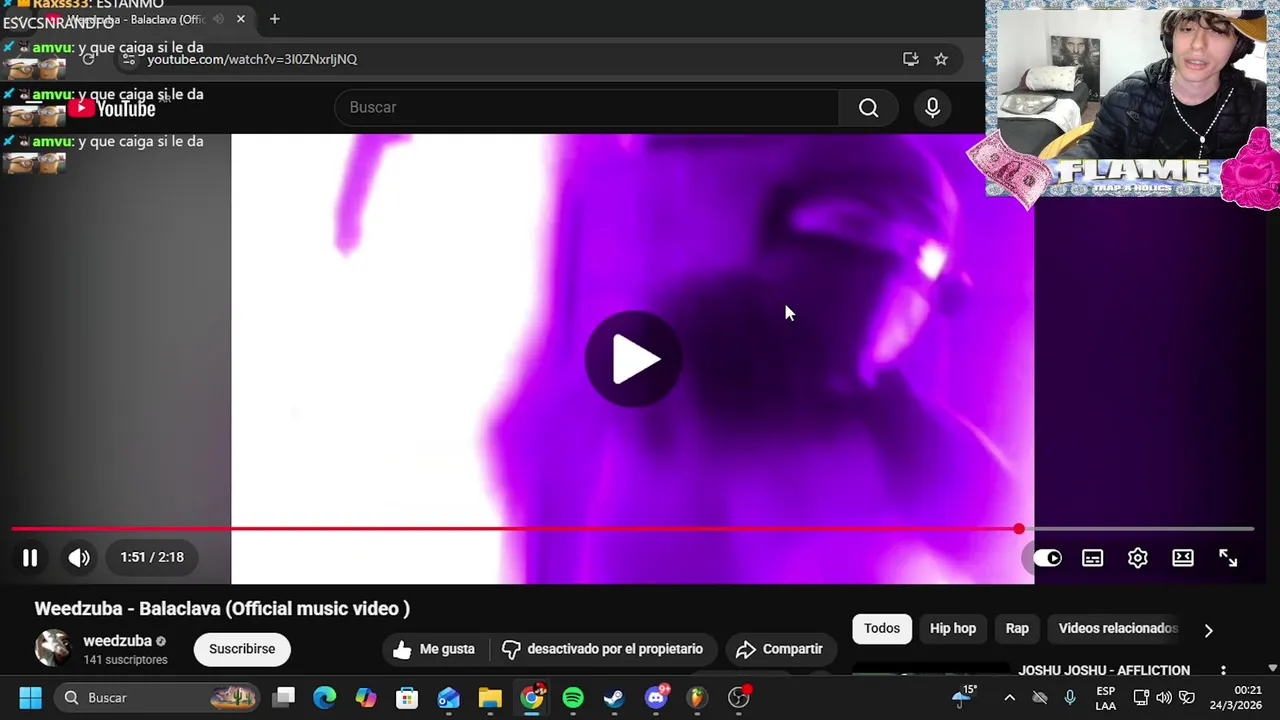1280x720 pixels.
Task: Open the weedzuba channel avatar
Action: coord(53,648)
